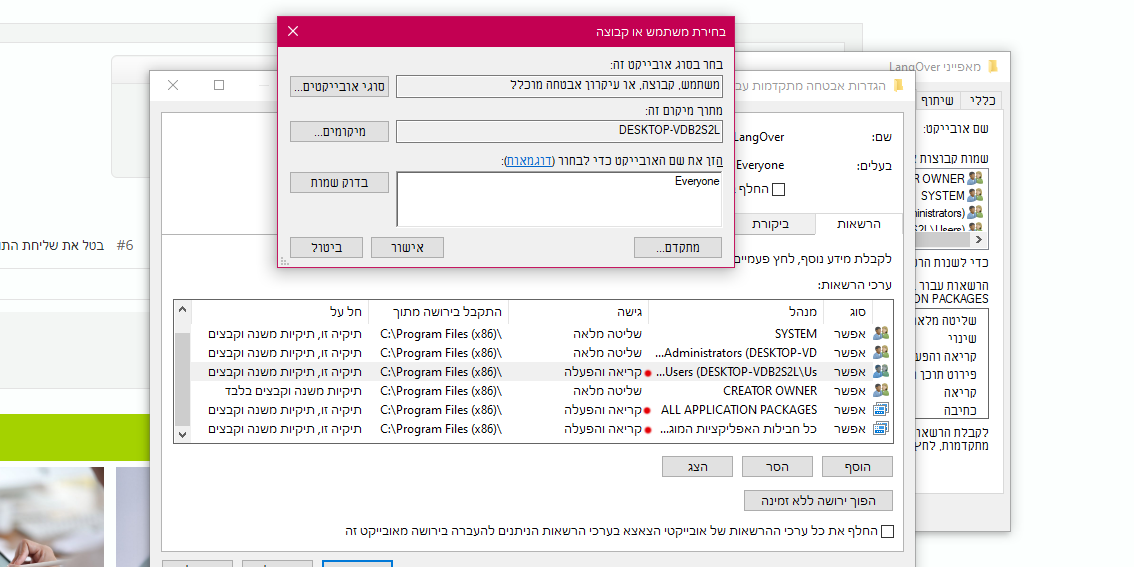Viewport: 1134px width, 567px height.
Task: Click the Administrators group icon in the LangOver properties list
Action: [976, 213]
